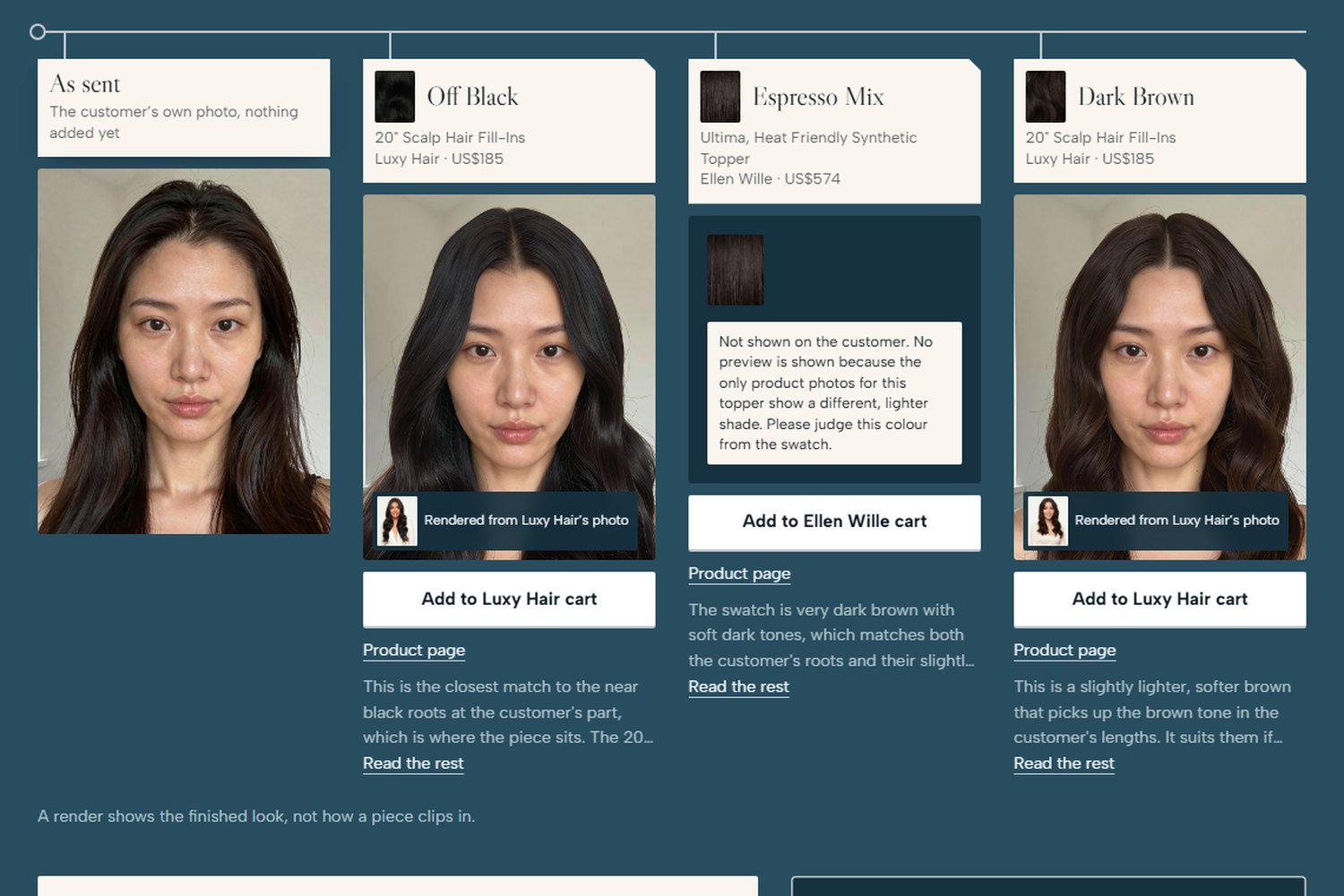Select the 'As sent' heading
Screen dimensions: 1344x896
pyautogui.click(x=85, y=84)
